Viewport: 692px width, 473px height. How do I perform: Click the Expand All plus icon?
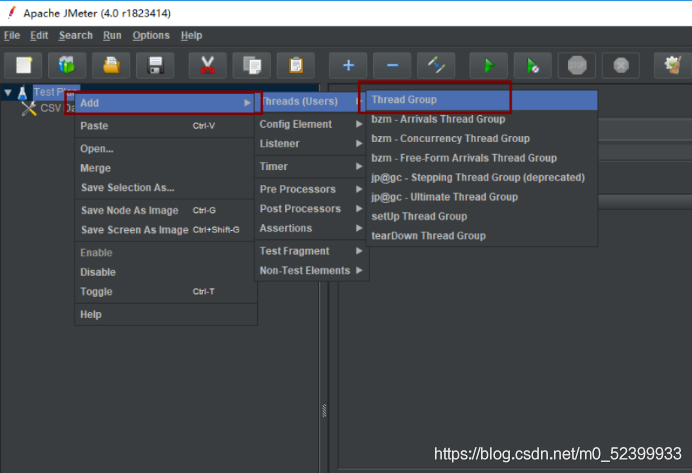point(348,66)
